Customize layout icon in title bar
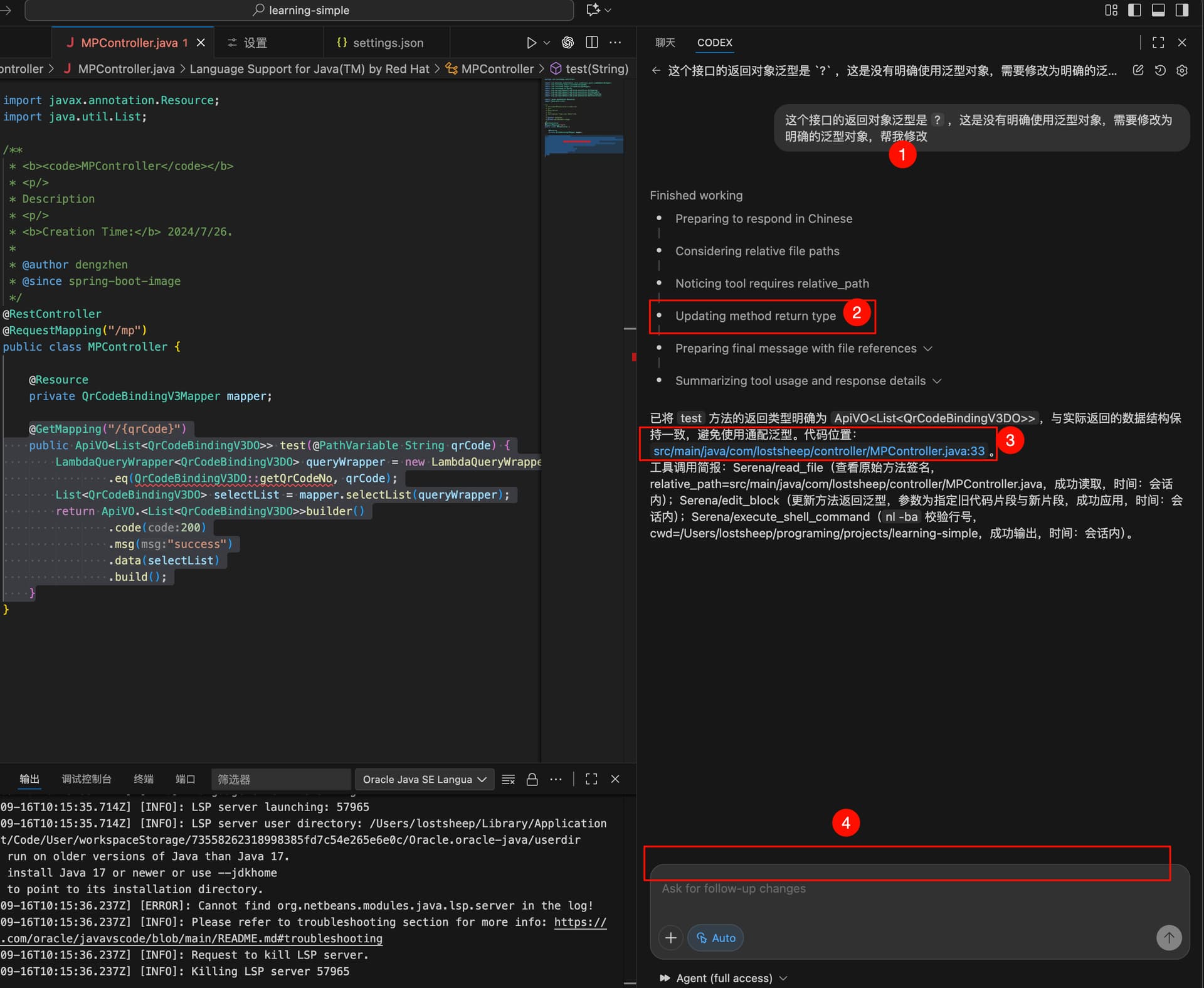1204x988 pixels. coord(1111,10)
